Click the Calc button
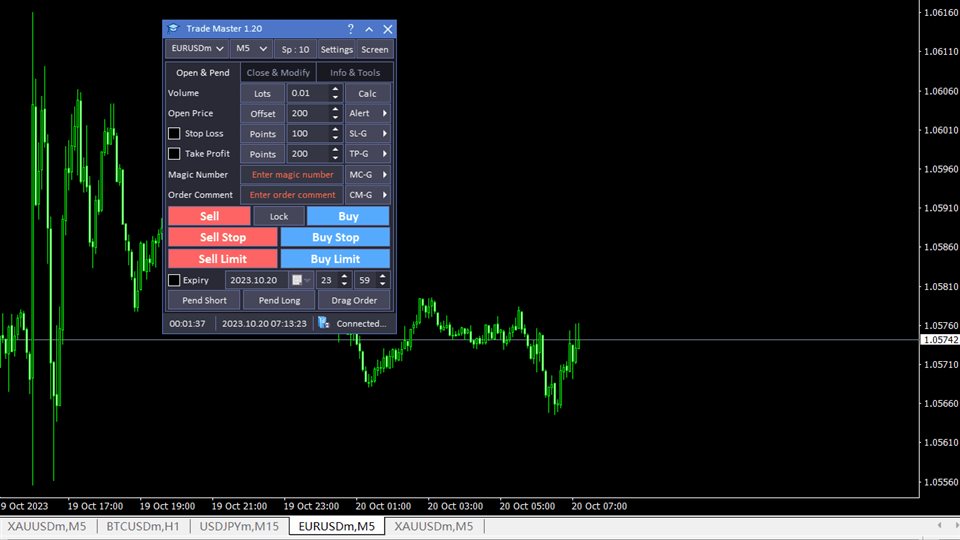Screen dimensions: 960x540 click(367, 93)
